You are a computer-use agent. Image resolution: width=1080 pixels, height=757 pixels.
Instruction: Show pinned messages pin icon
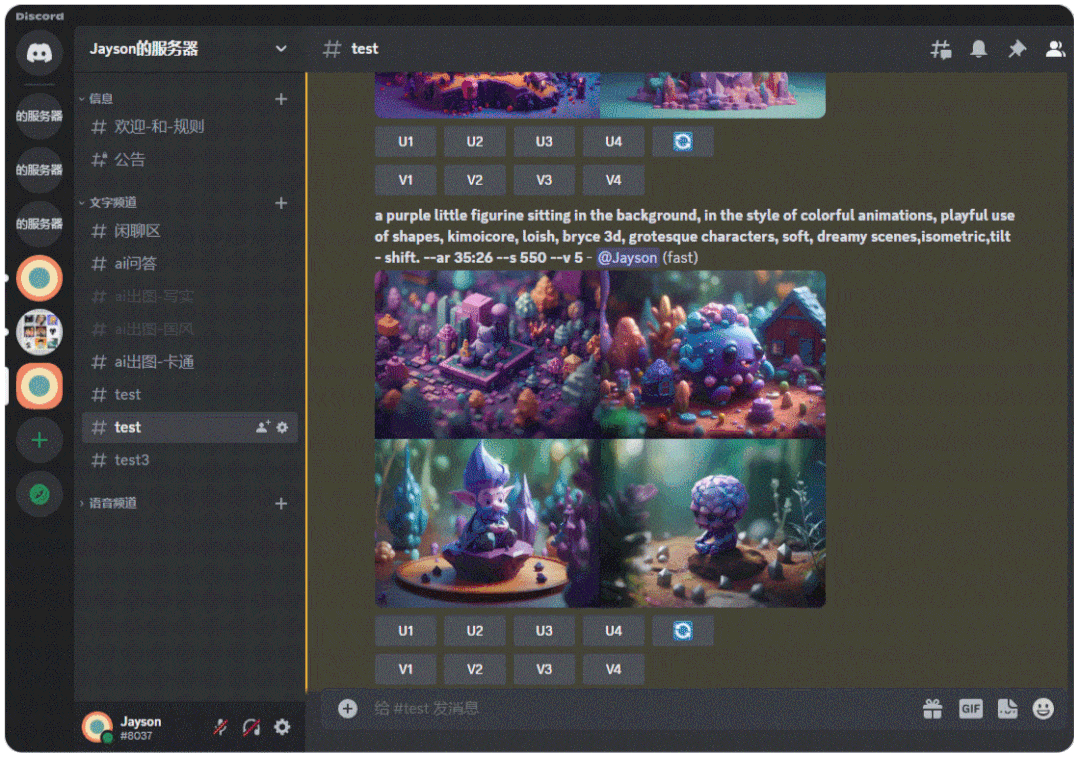click(x=1017, y=49)
